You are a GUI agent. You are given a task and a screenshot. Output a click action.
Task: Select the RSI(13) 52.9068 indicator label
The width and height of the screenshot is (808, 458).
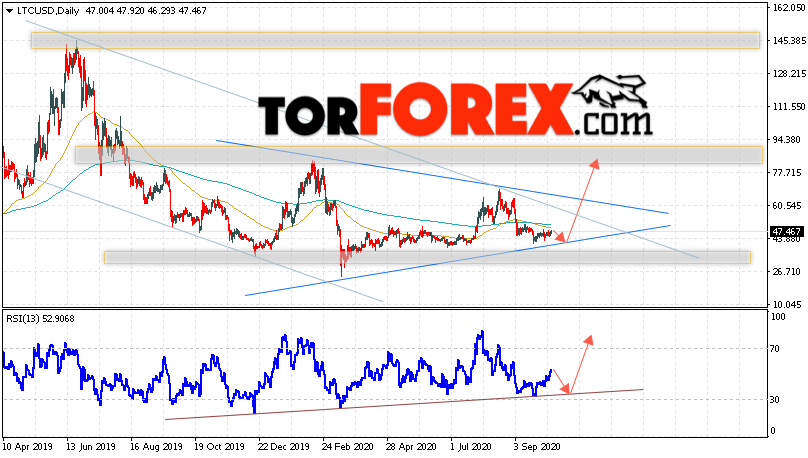click(x=40, y=319)
